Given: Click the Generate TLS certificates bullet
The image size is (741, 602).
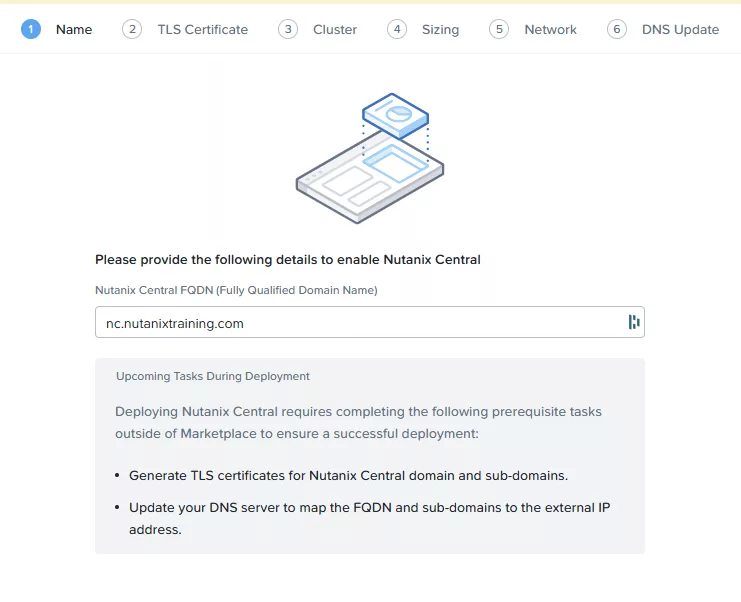Looking at the screenshot, I should coord(348,475).
